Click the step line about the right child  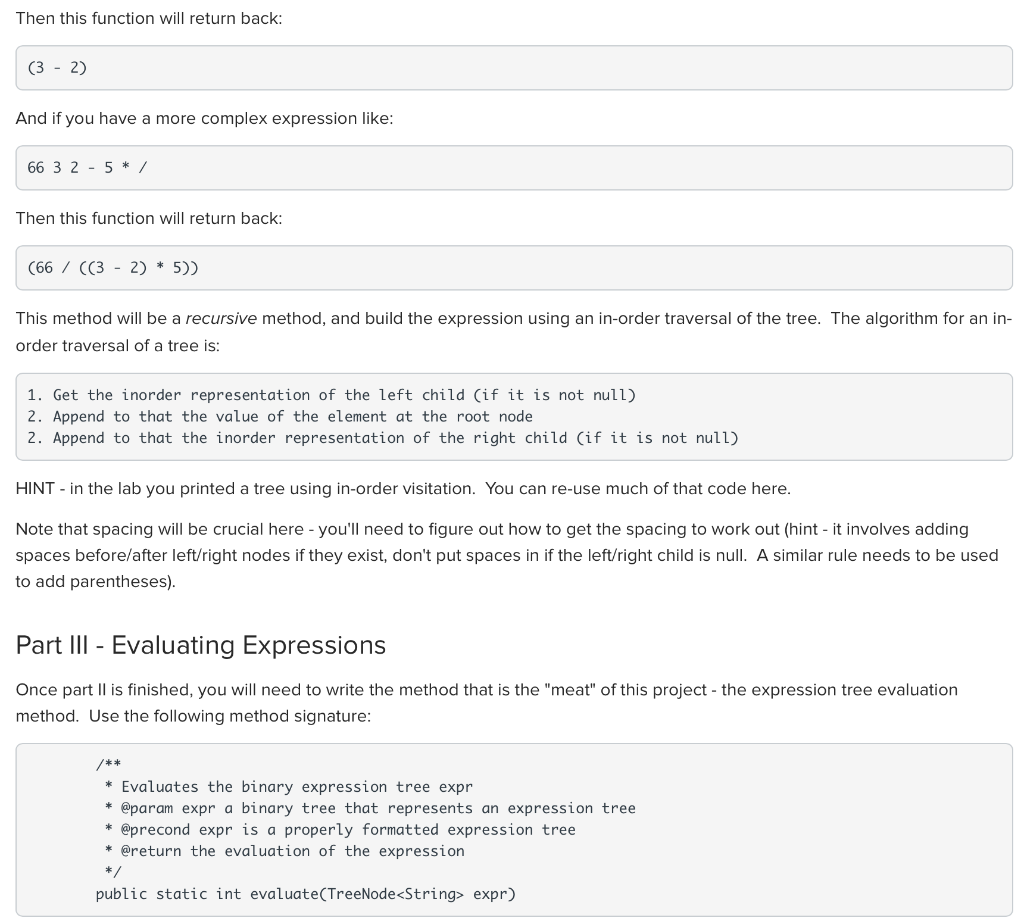(383, 438)
